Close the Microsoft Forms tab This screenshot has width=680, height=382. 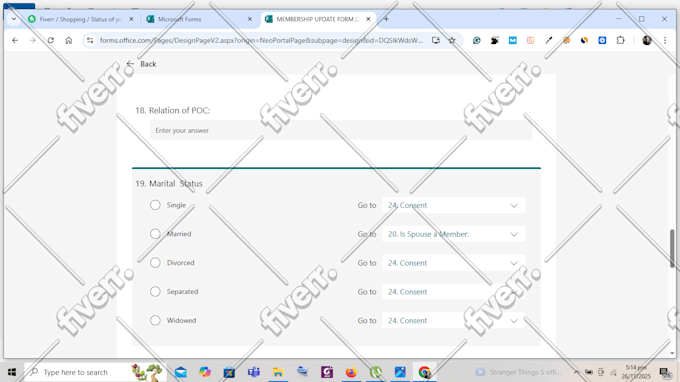(x=250, y=19)
